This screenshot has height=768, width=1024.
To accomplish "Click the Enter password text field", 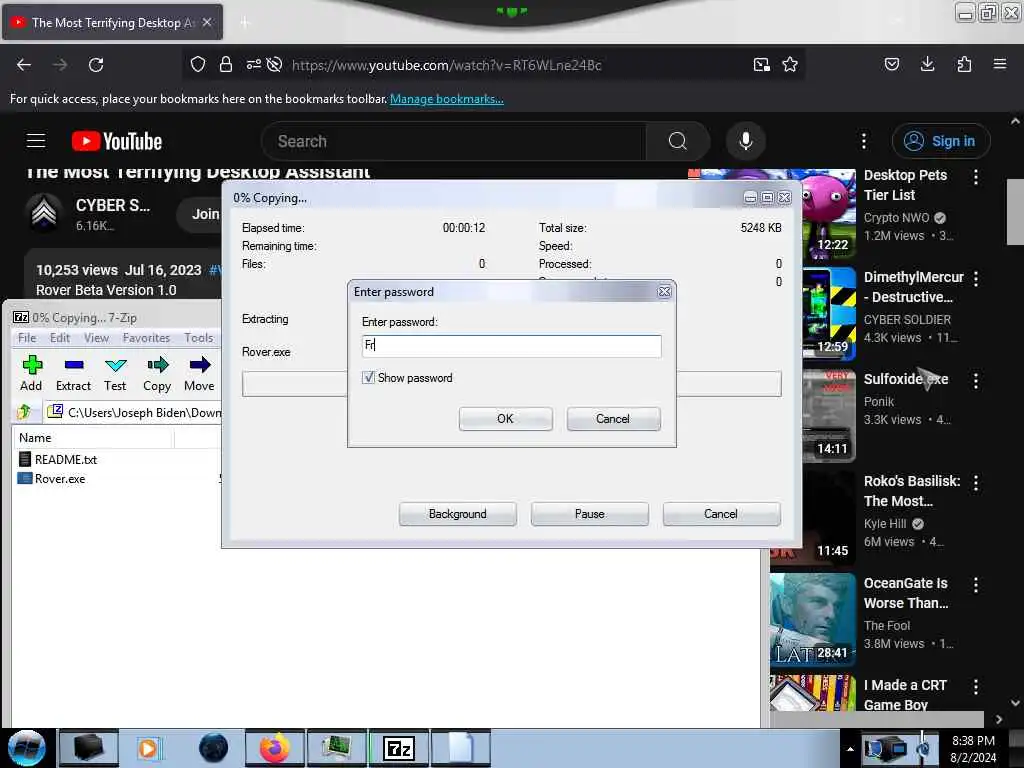I will coord(511,345).
